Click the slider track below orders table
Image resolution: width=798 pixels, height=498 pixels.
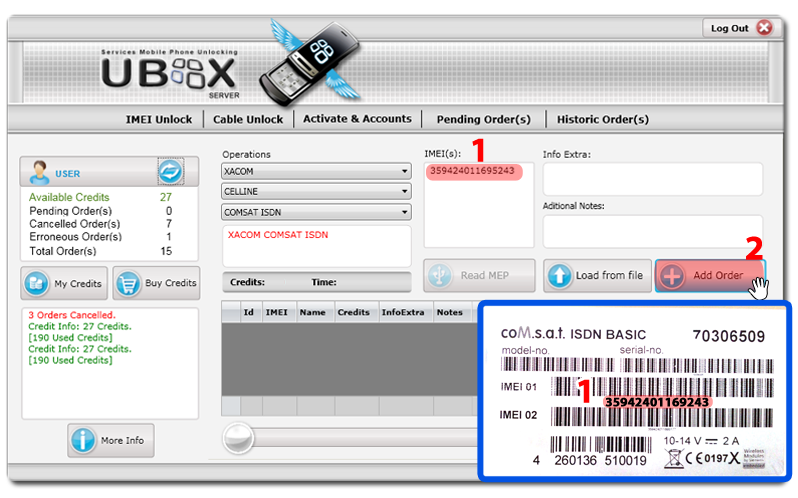tap(364, 438)
